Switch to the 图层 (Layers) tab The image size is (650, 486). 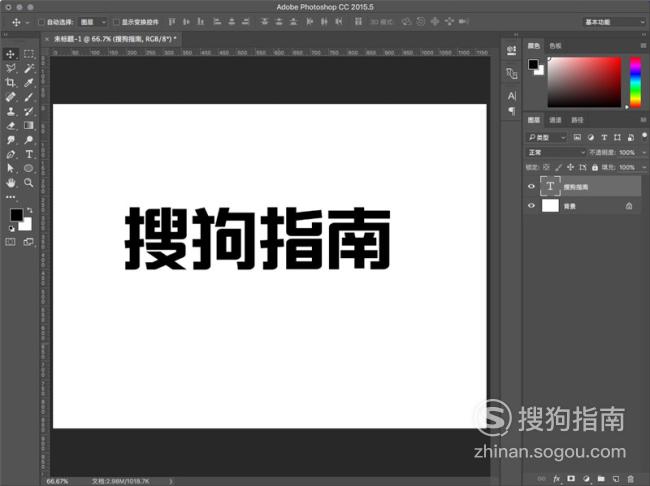[534, 120]
